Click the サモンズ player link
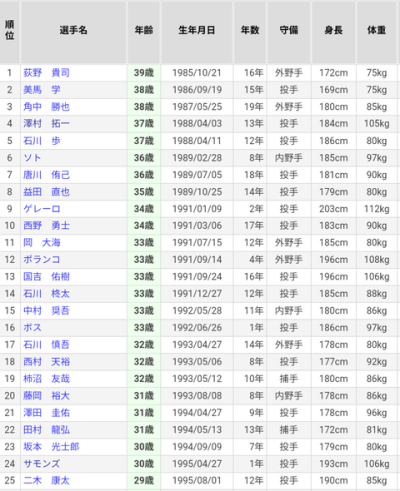Screen dimensions: 400x491 point(42,464)
